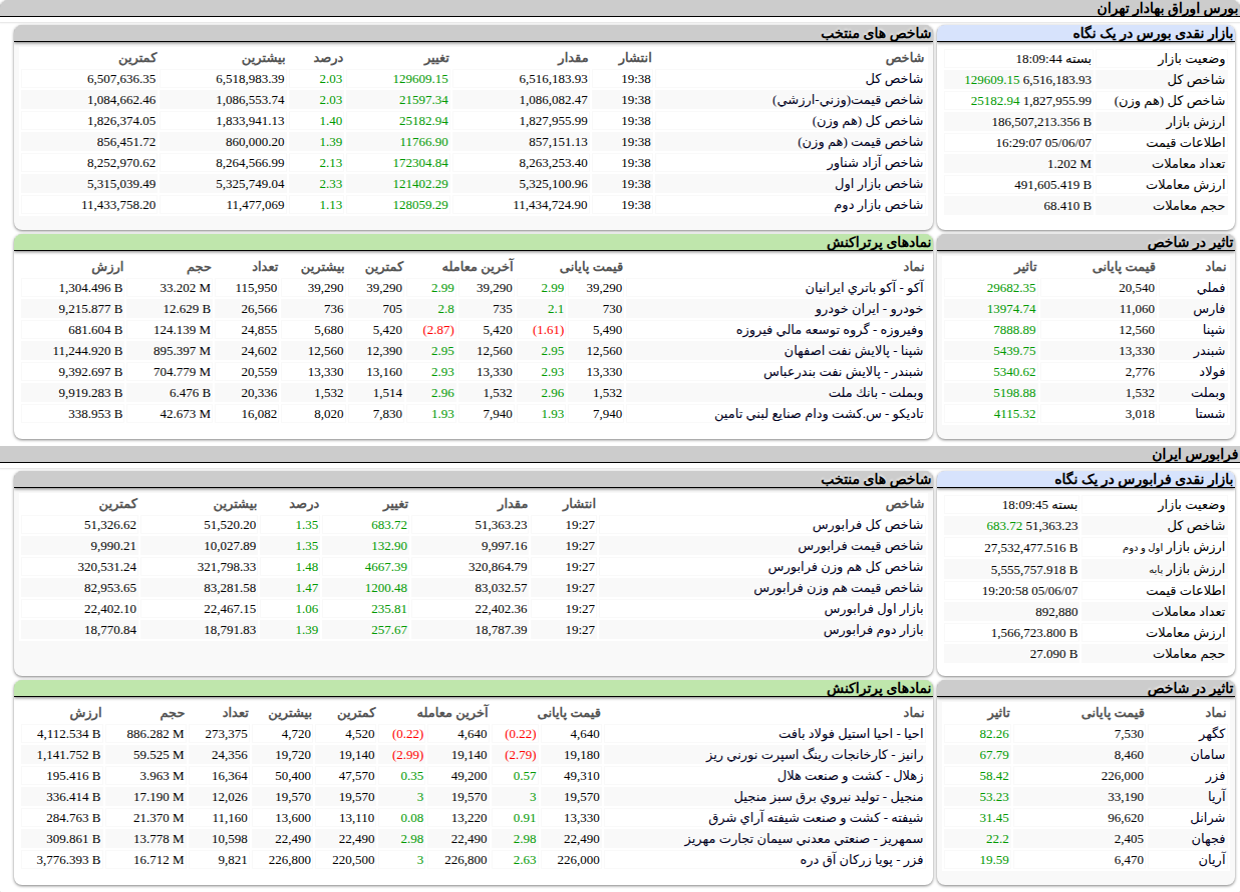Click Farabourse trade count 892,880
Viewport: 1240px width, 892px height.
click(1057, 611)
